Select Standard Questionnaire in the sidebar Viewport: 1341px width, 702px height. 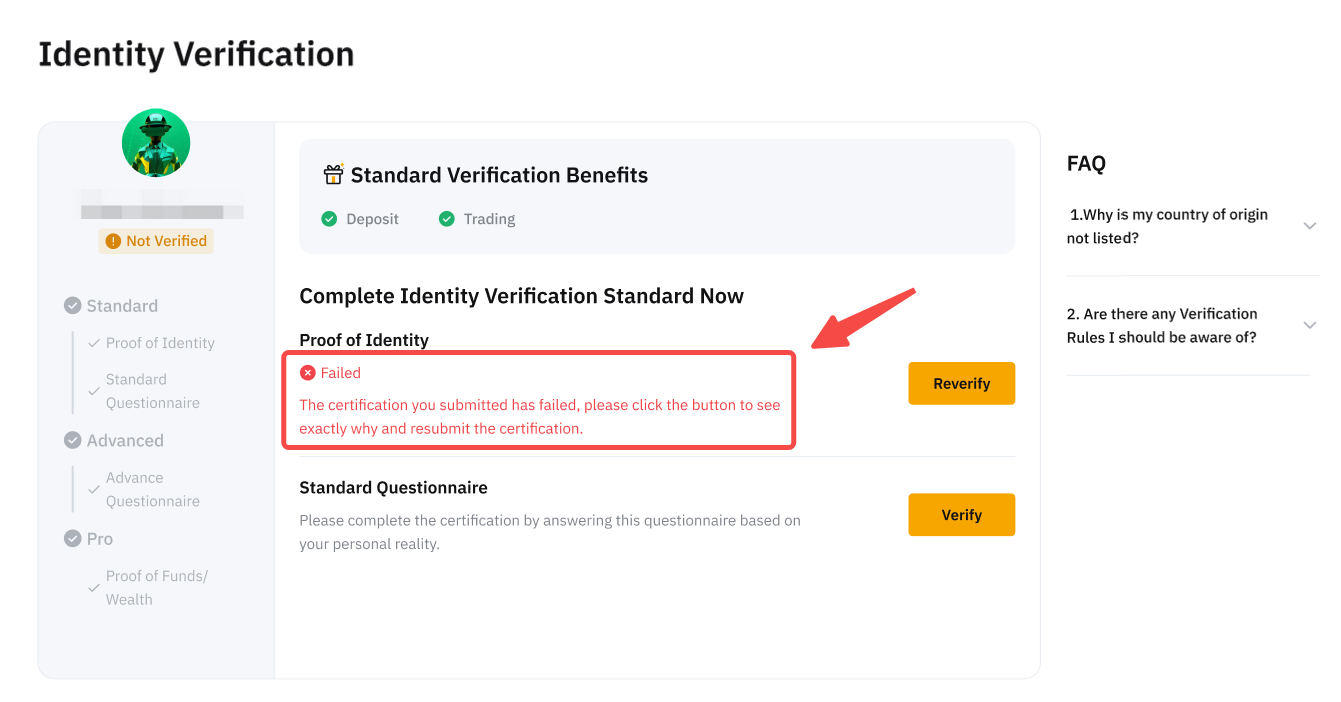[152, 391]
